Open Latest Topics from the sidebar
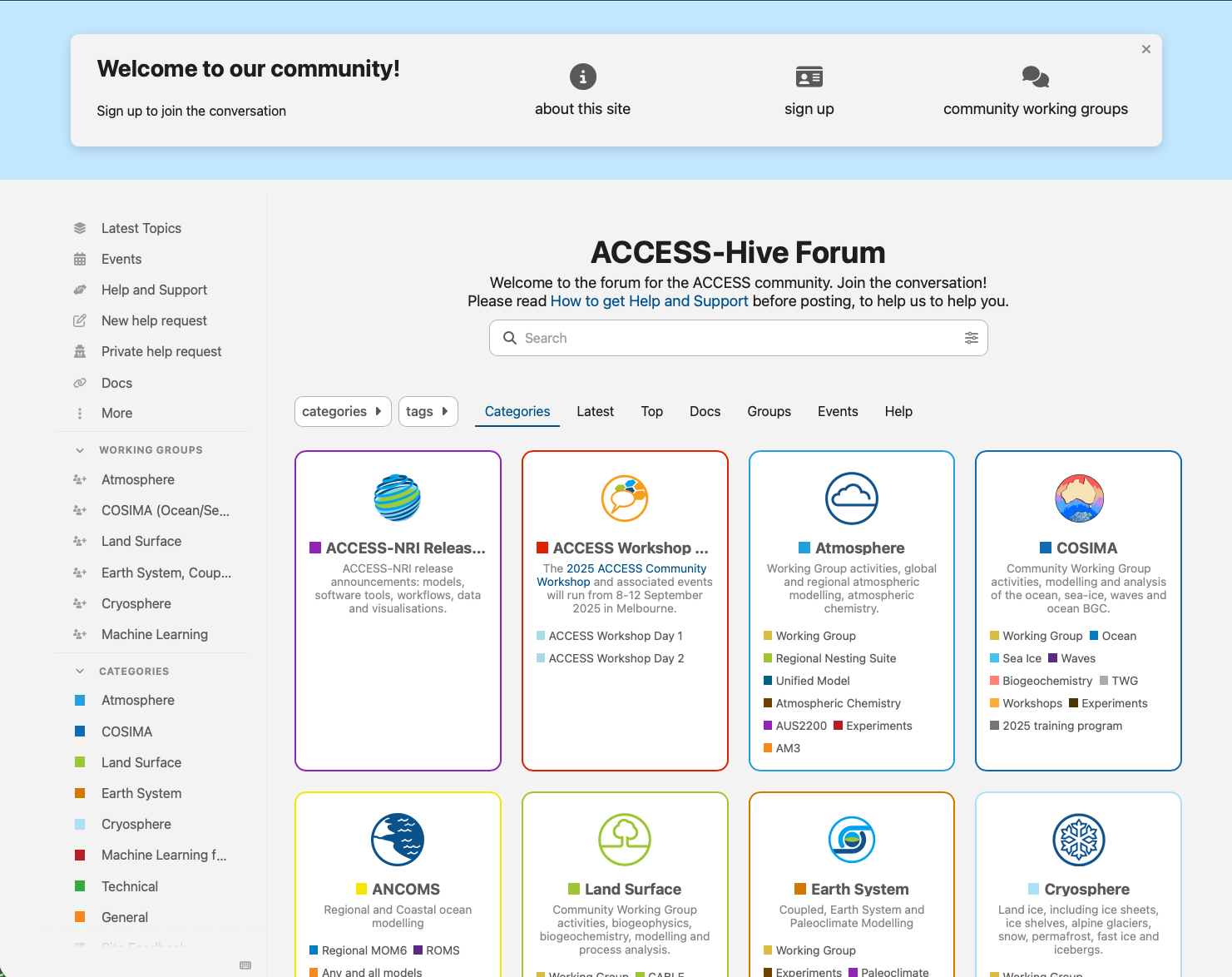Screen dimensions: 1232x977 141,228
